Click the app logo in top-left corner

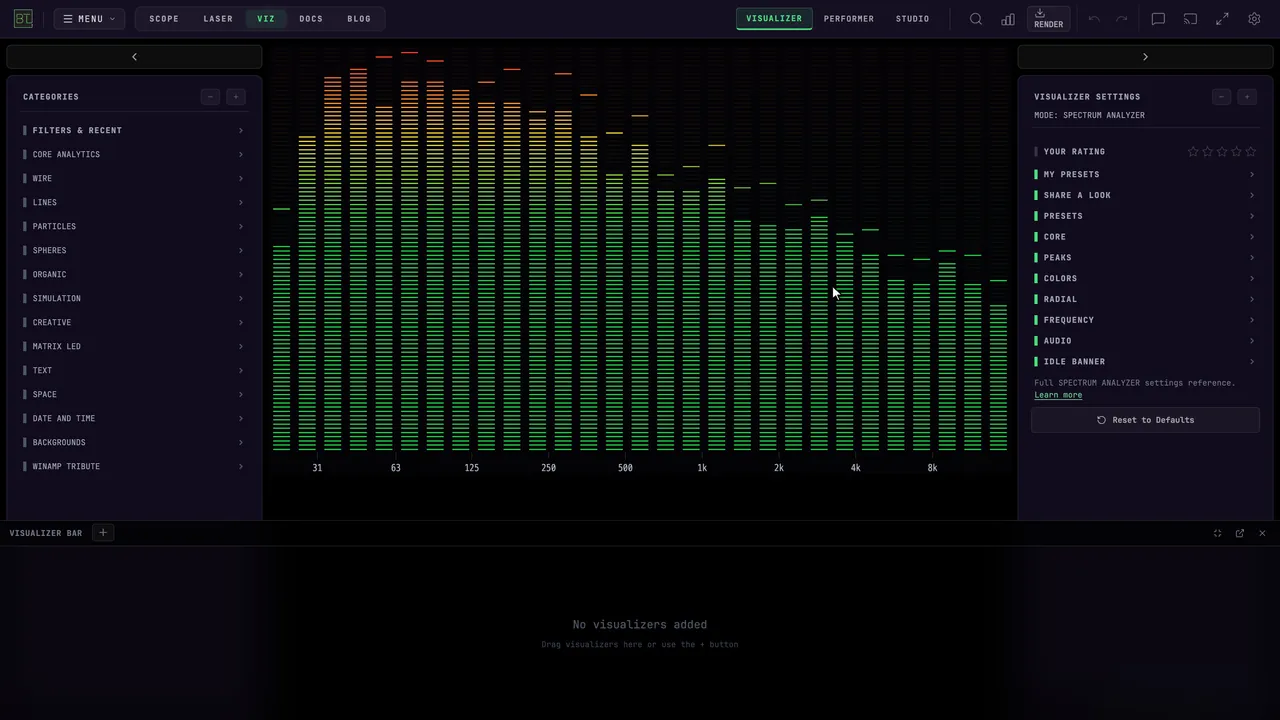click(23, 19)
